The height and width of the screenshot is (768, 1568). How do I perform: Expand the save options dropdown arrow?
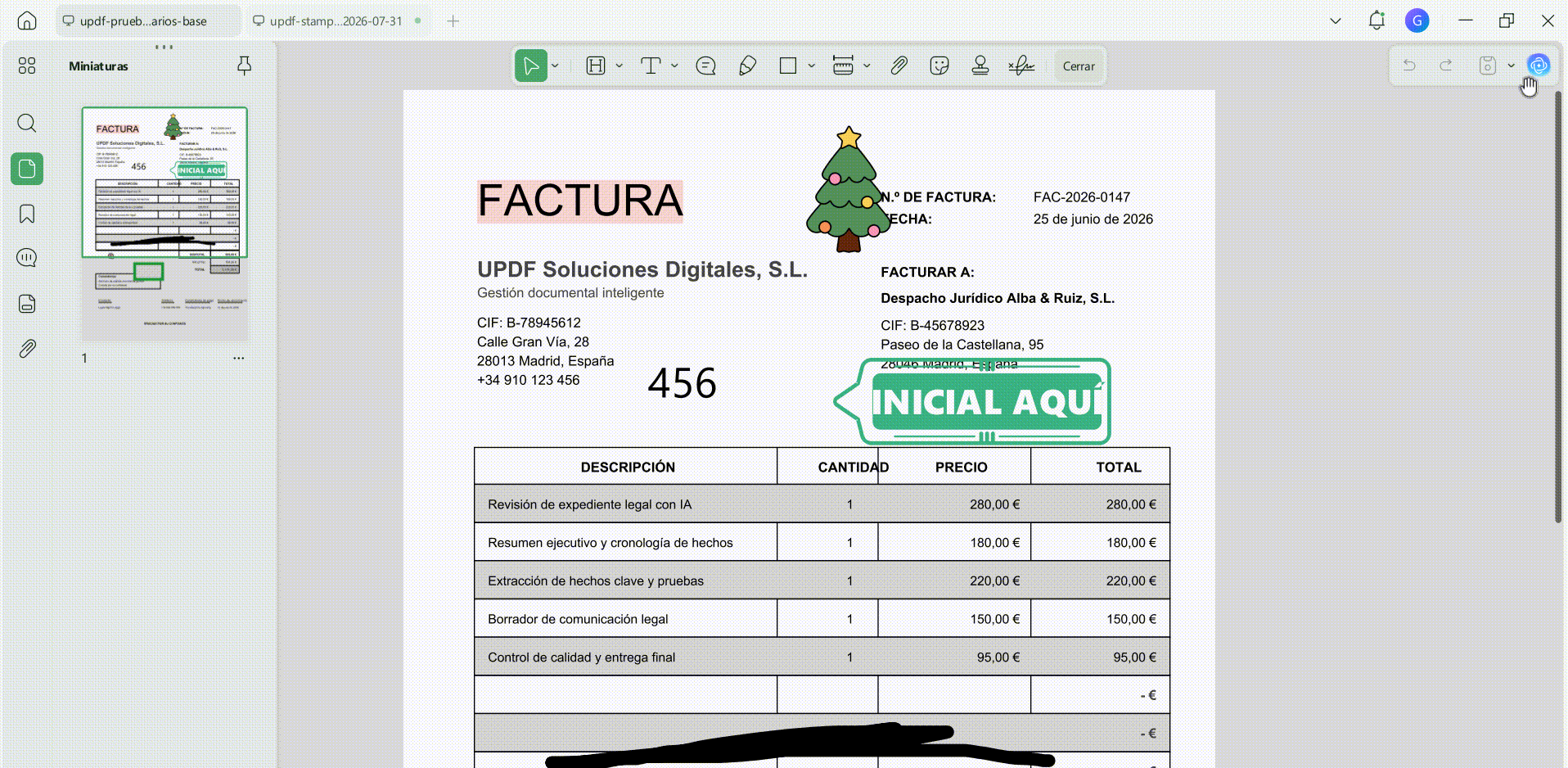point(1511,66)
